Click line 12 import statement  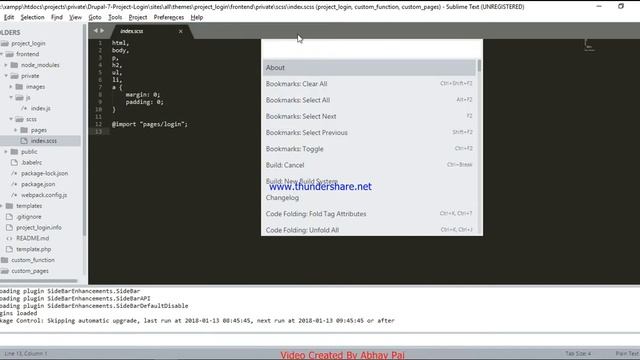(x=150, y=124)
